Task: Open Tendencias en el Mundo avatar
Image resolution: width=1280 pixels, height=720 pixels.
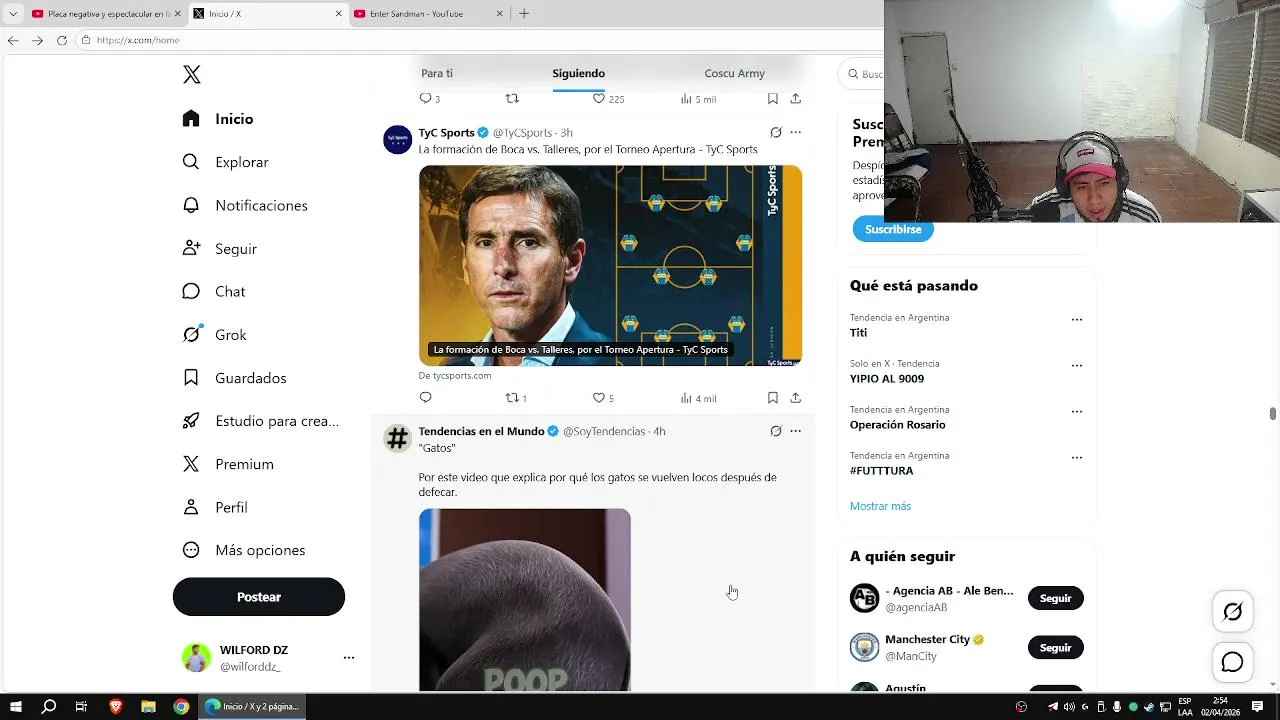Action: (398, 438)
